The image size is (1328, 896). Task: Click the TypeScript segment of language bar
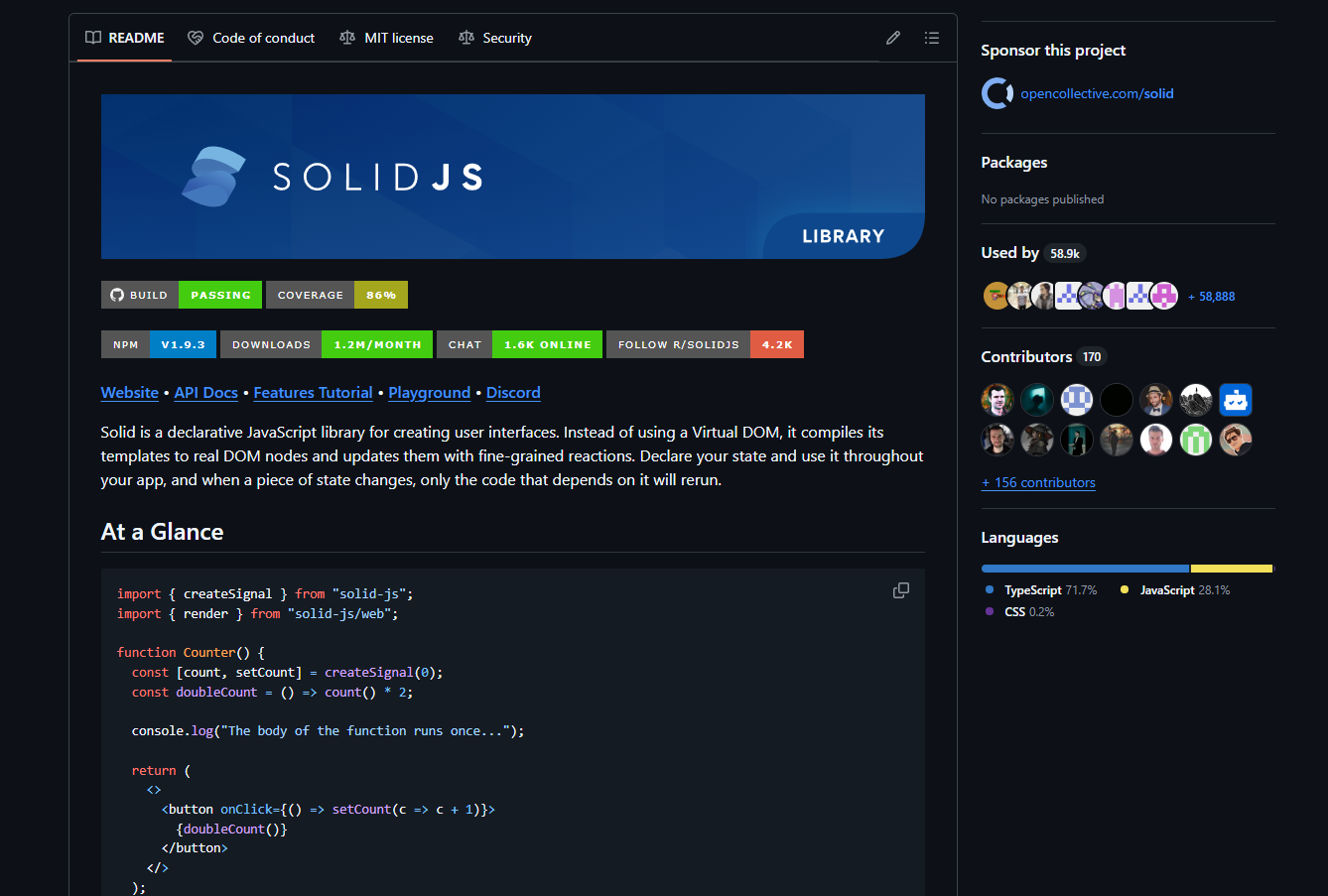tap(1084, 569)
